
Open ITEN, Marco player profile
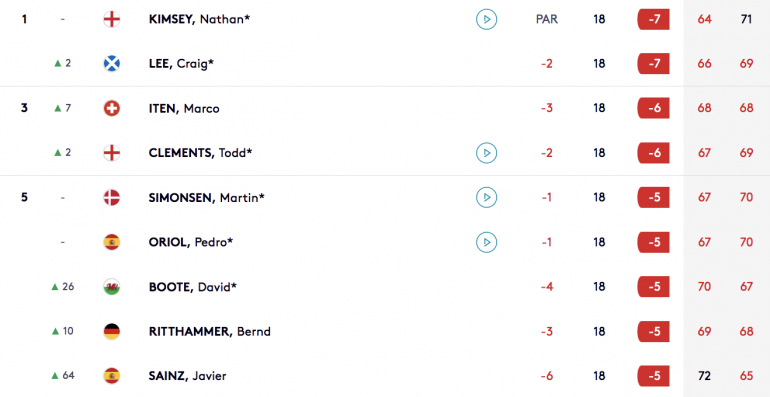[184, 109]
